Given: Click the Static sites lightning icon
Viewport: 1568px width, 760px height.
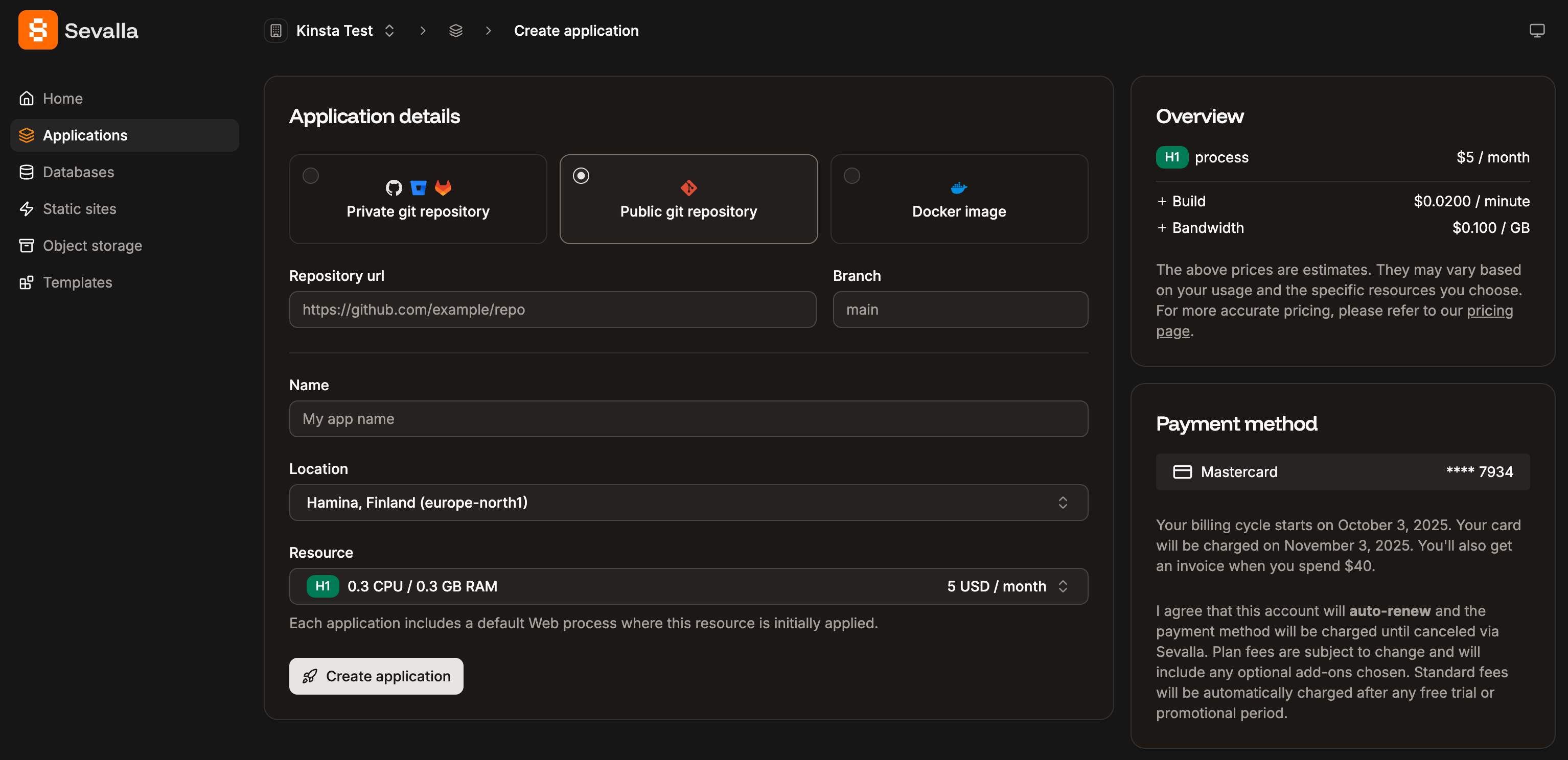Looking at the screenshot, I should click(27, 209).
